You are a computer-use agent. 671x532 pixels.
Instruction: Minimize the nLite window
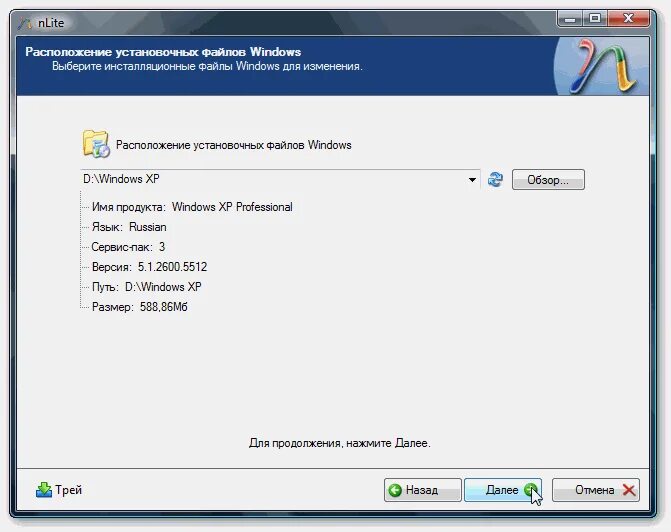tap(570, 18)
